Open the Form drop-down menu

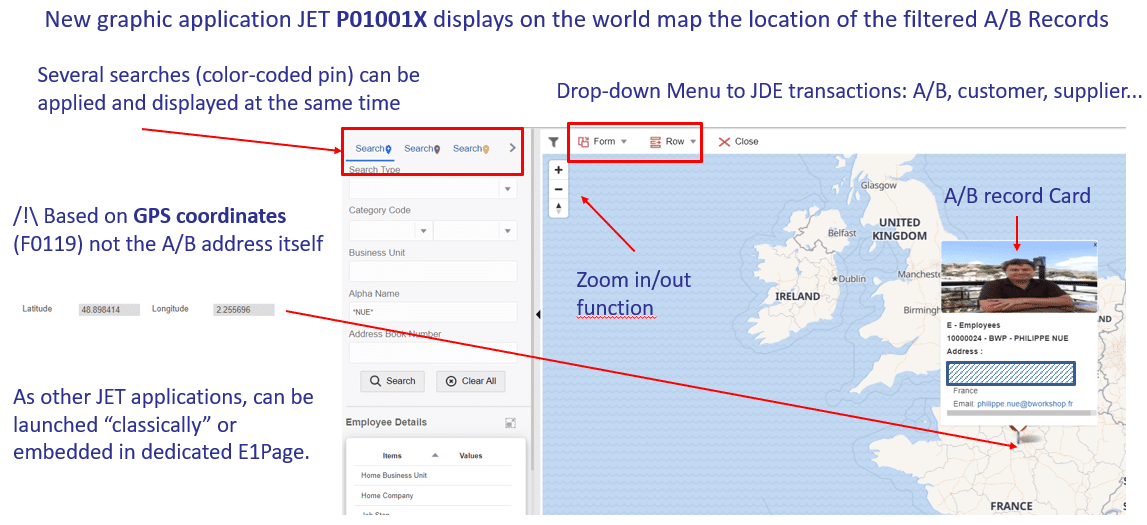pos(603,142)
